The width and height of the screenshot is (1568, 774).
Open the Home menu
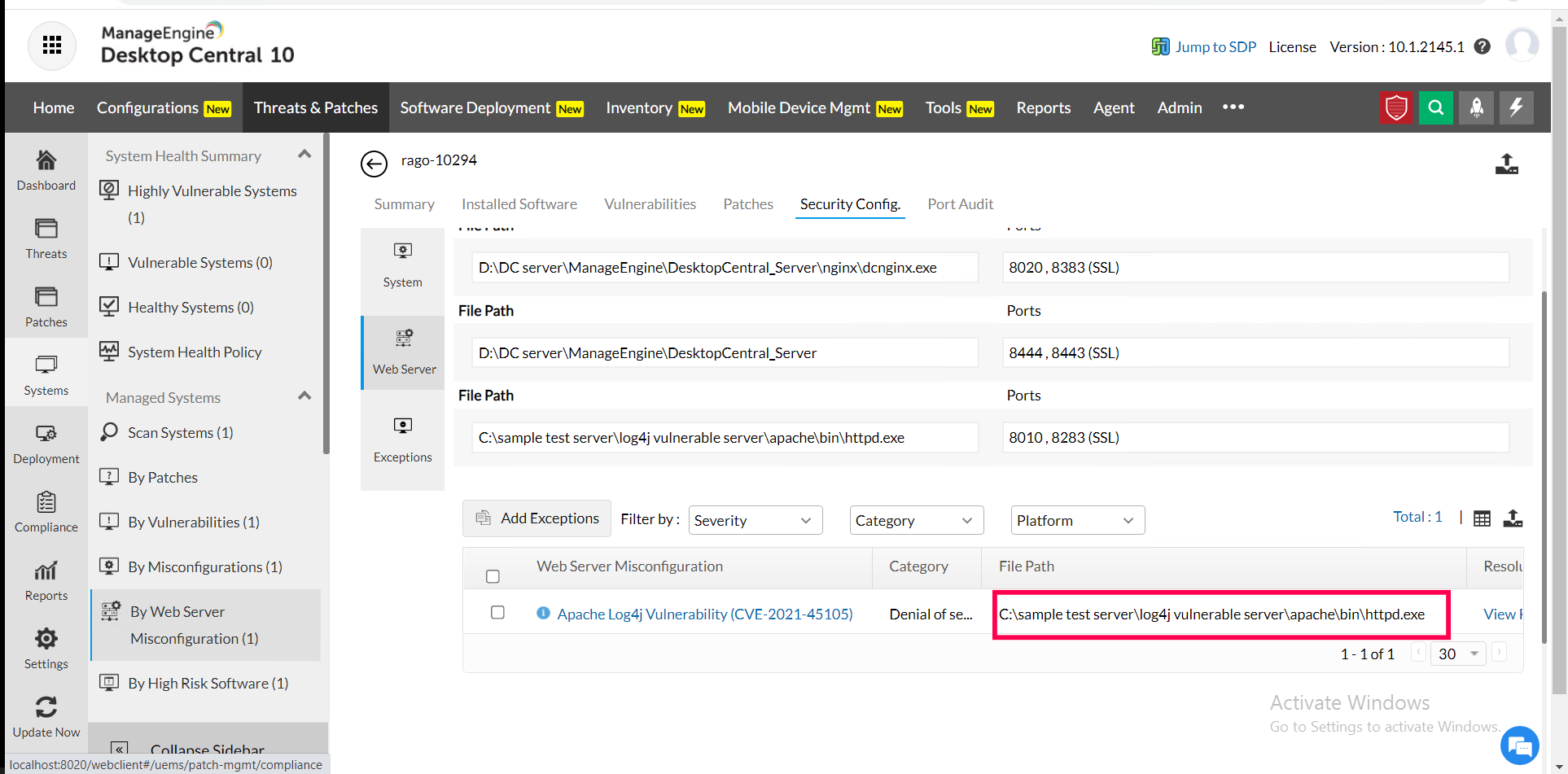click(54, 107)
